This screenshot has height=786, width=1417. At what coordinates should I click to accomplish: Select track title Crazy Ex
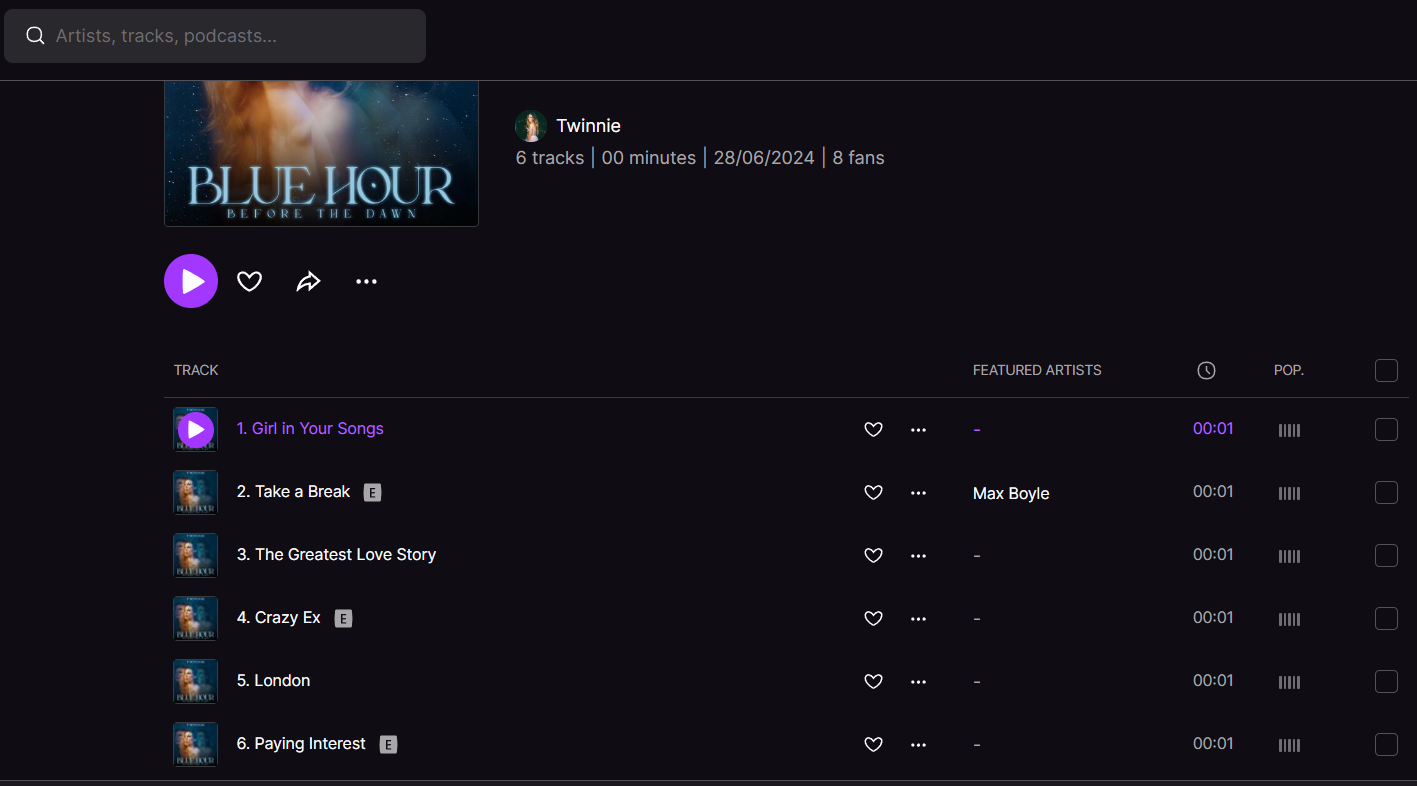point(278,617)
